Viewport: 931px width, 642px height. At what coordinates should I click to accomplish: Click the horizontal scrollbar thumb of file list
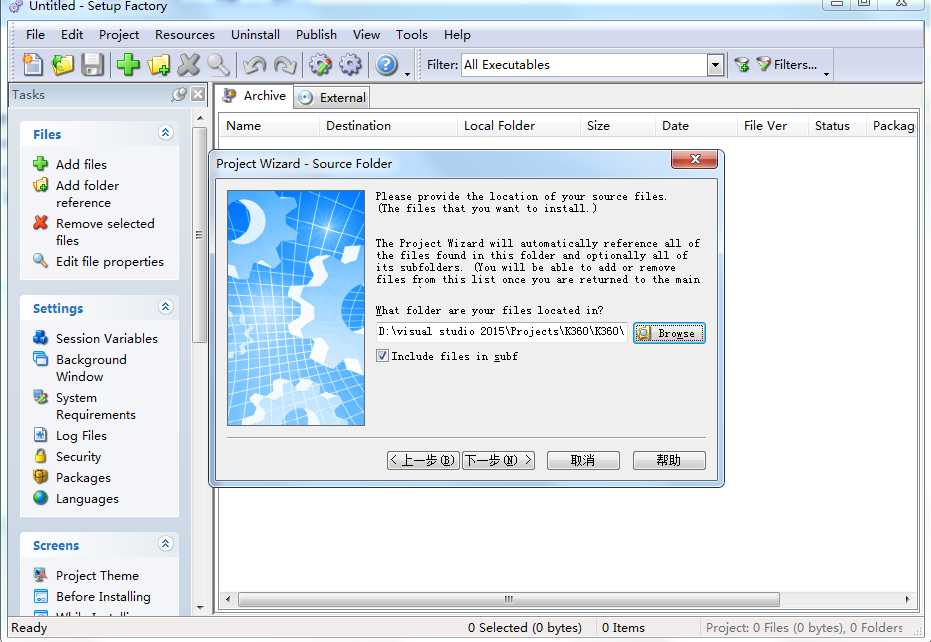coord(509,599)
